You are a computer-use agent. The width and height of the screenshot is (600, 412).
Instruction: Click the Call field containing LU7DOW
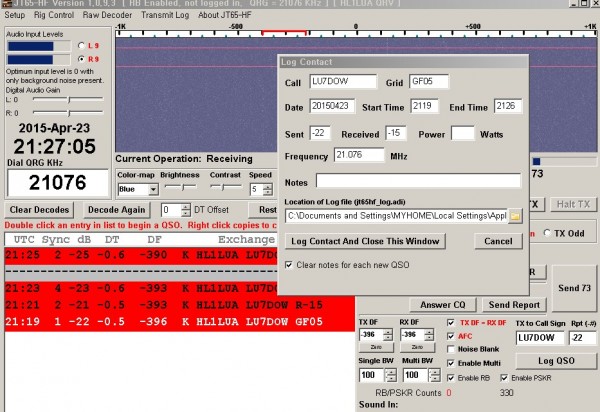pos(343,81)
